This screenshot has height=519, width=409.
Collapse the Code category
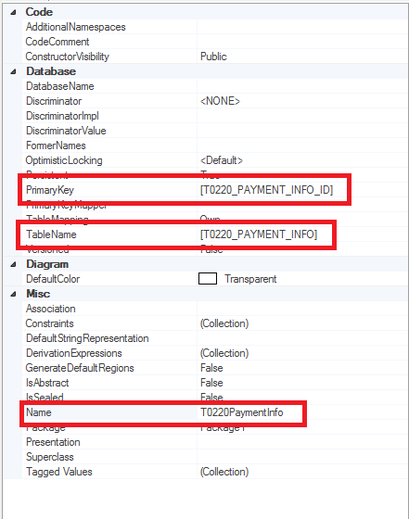(13, 12)
